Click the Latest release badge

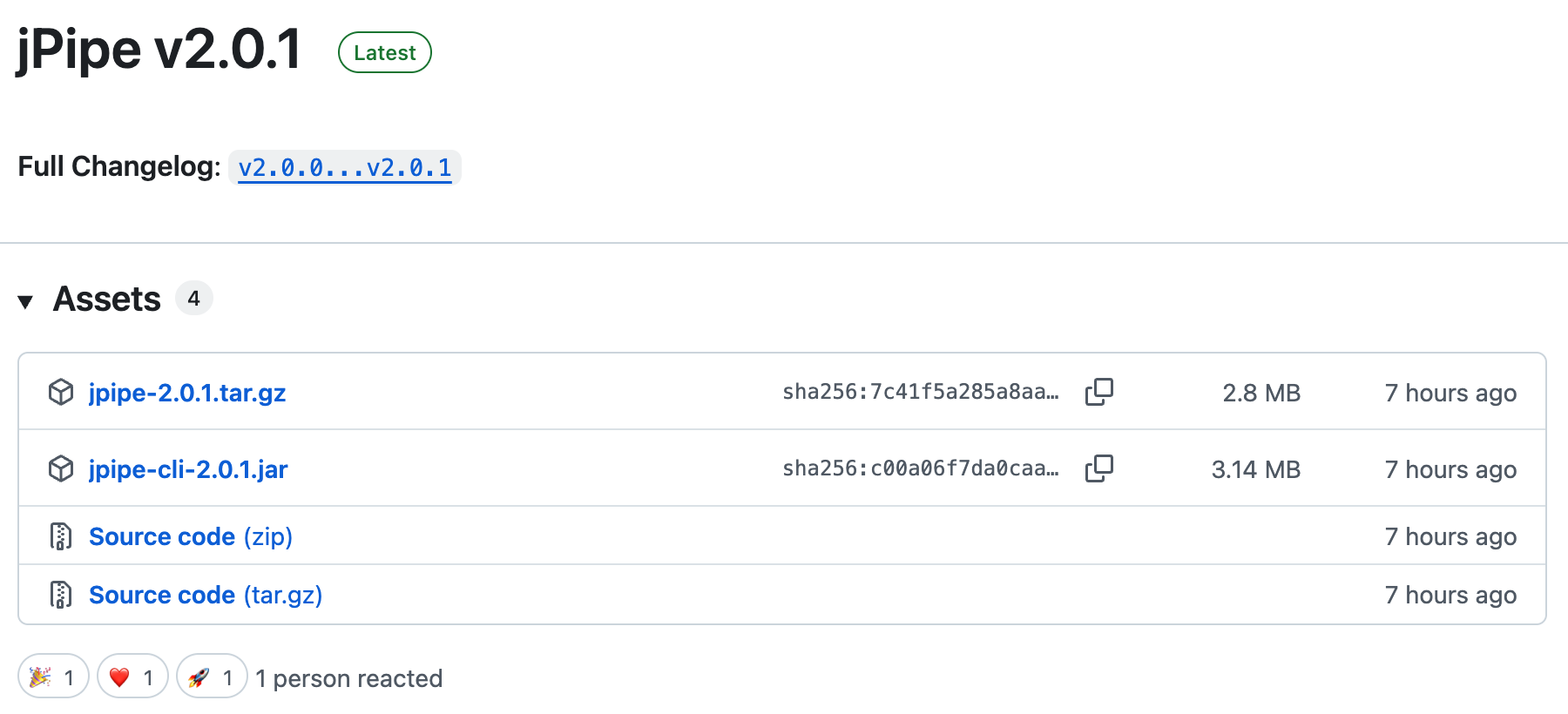pyautogui.click(x=384, y=52)
